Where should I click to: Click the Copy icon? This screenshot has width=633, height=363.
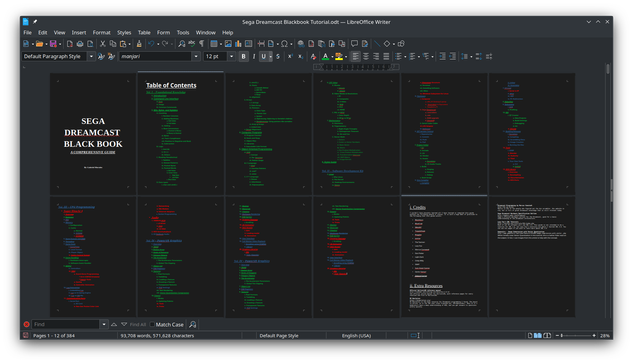click(113, 44)
